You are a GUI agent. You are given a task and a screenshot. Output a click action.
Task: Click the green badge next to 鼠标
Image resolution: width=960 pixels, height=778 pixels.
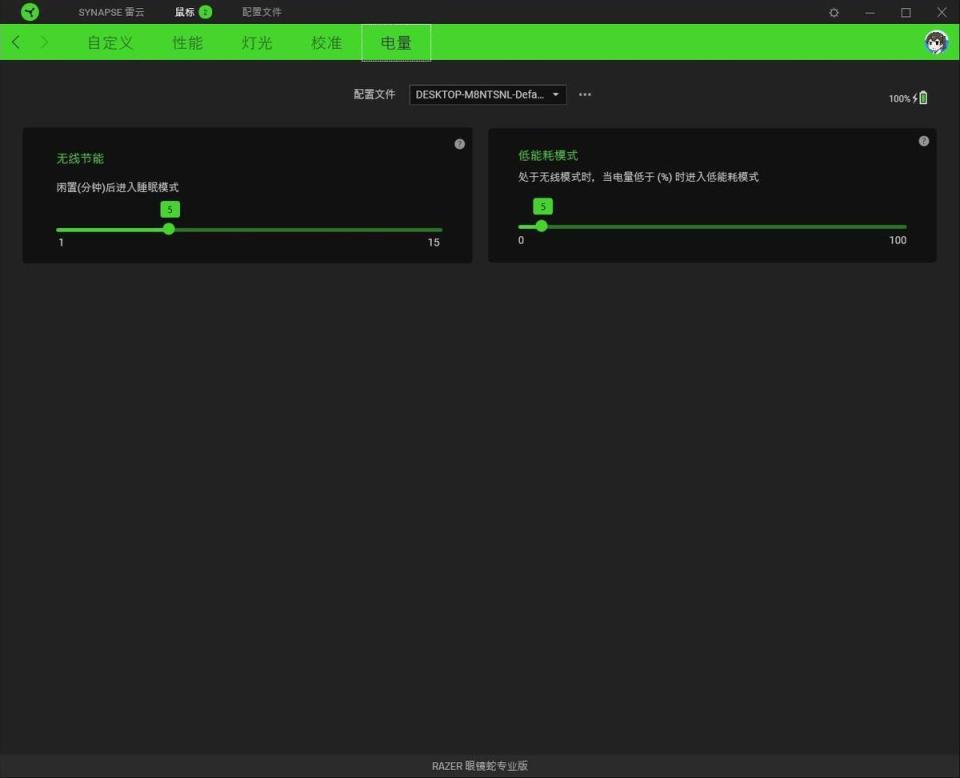[x=206, y=12]
